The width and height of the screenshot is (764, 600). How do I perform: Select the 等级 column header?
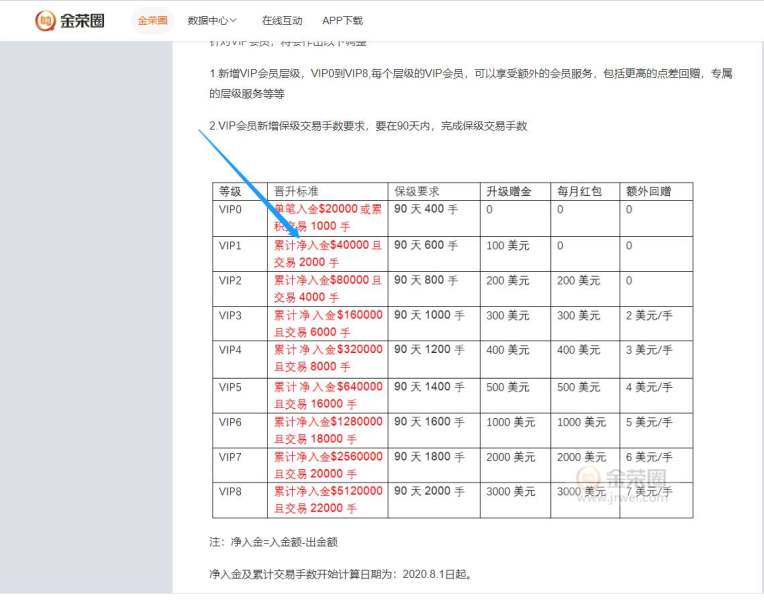(x=240, y=191)
